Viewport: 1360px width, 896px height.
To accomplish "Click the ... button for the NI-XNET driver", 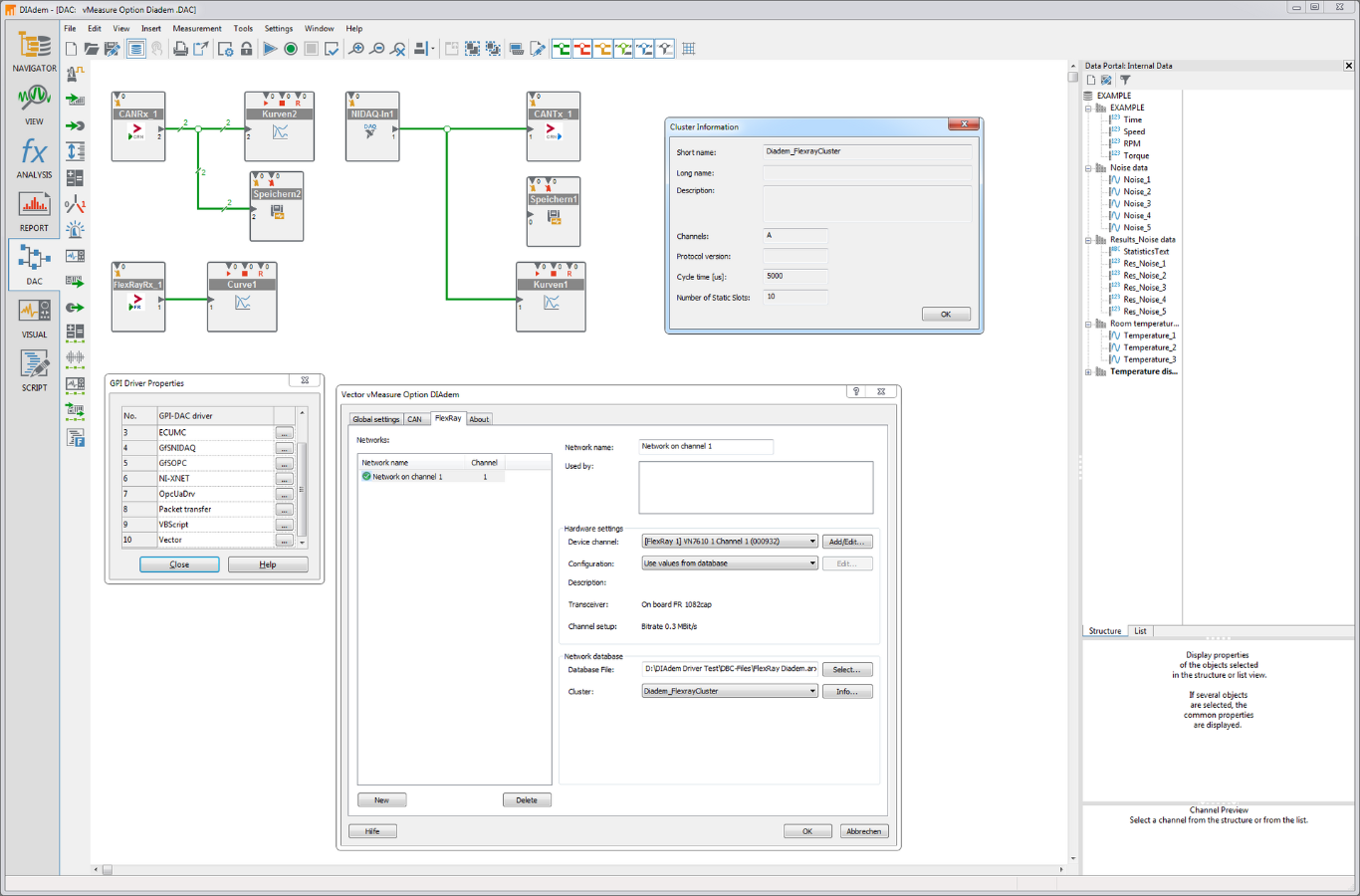I will coord(284,479).
